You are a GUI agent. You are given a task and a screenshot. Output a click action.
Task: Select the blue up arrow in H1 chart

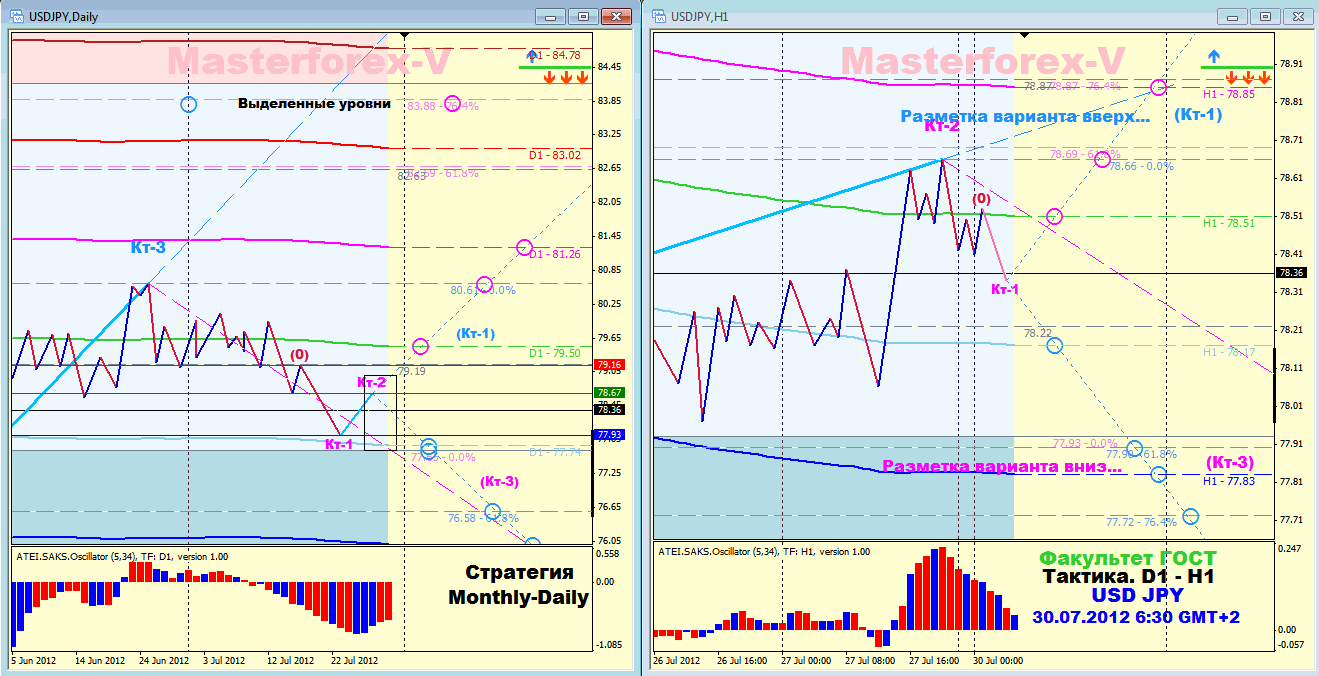click(x=1212, y=57)
